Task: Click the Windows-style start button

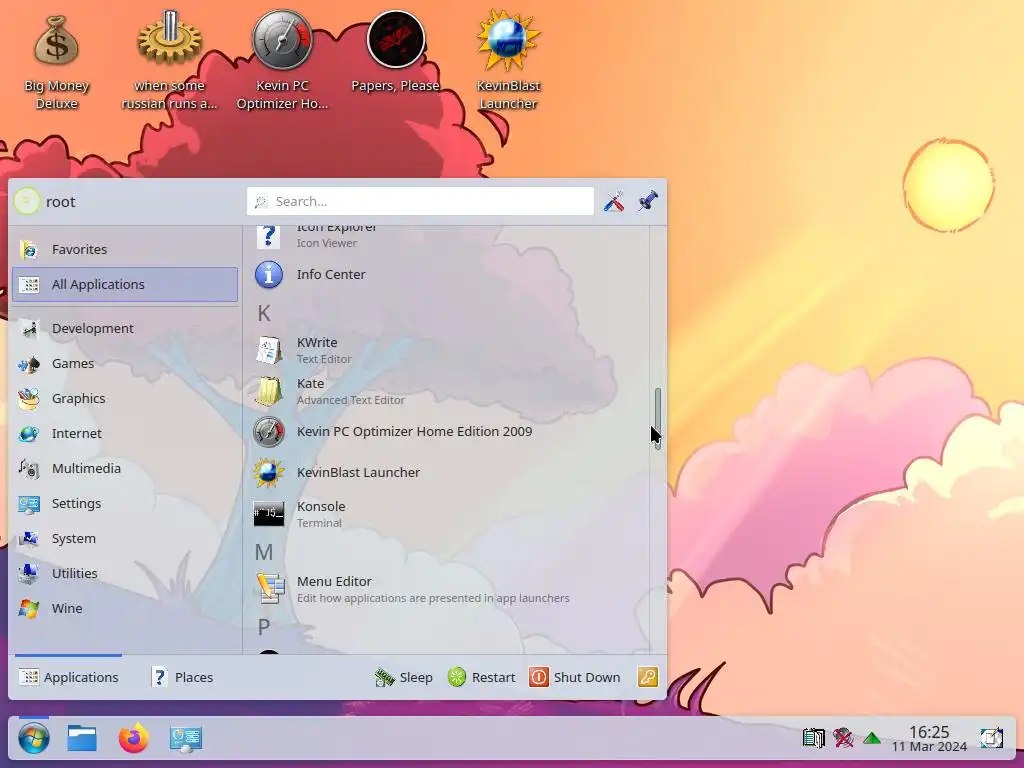Action: point(34,739)
